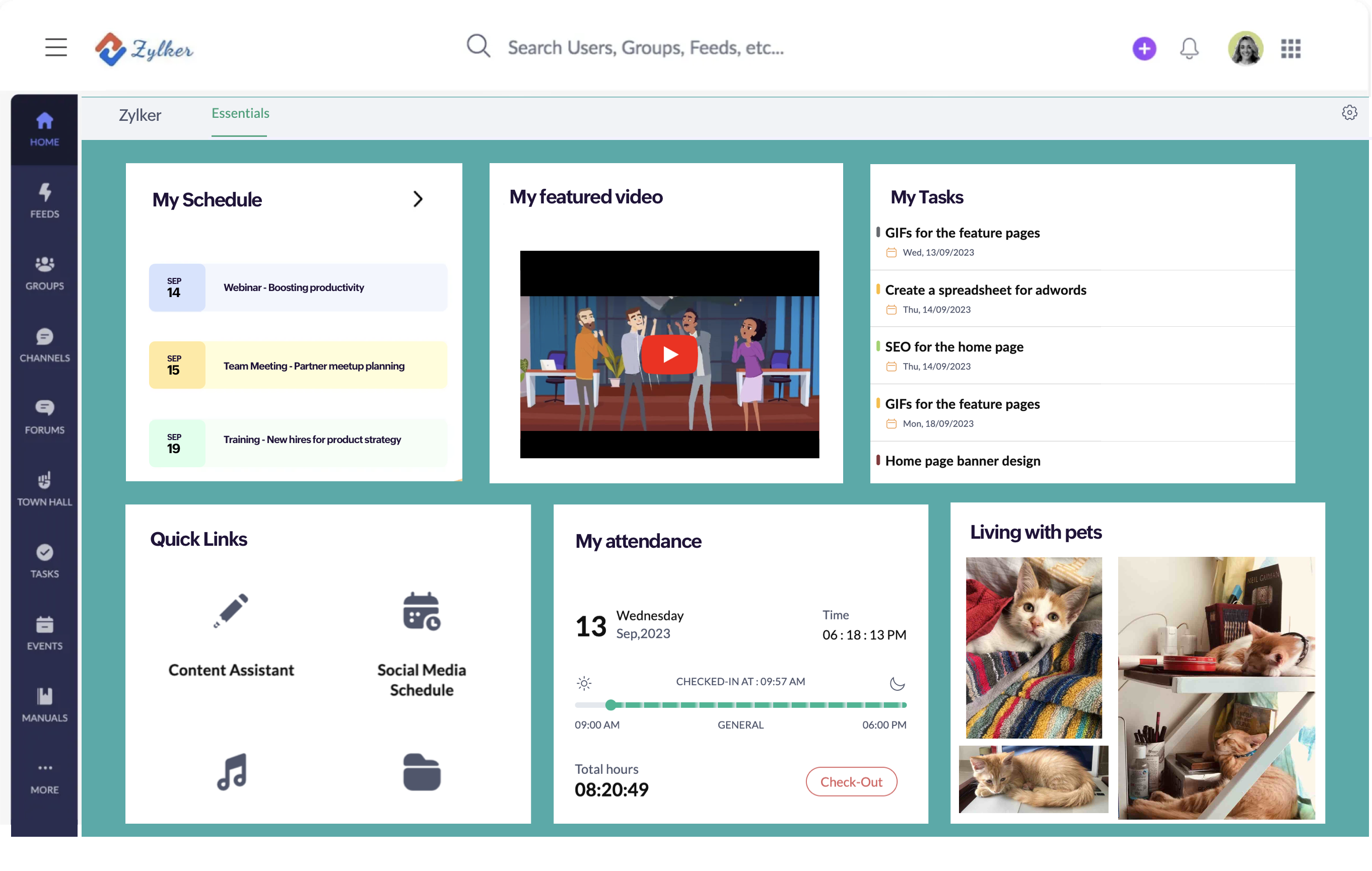Viewport: 1372px width, 871px height.
Task: Click the attendance timeline slider handle
Action: 611,705
